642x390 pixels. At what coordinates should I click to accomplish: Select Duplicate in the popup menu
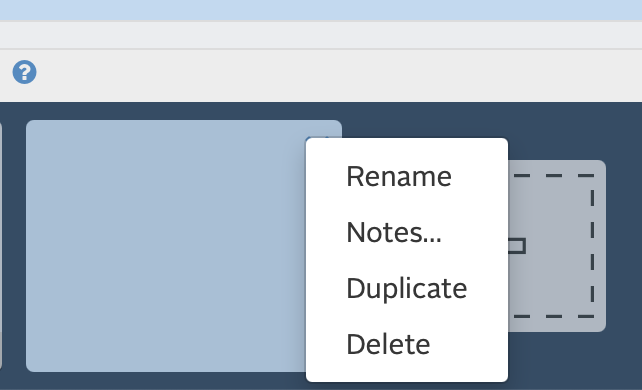(x=407, y=288)
